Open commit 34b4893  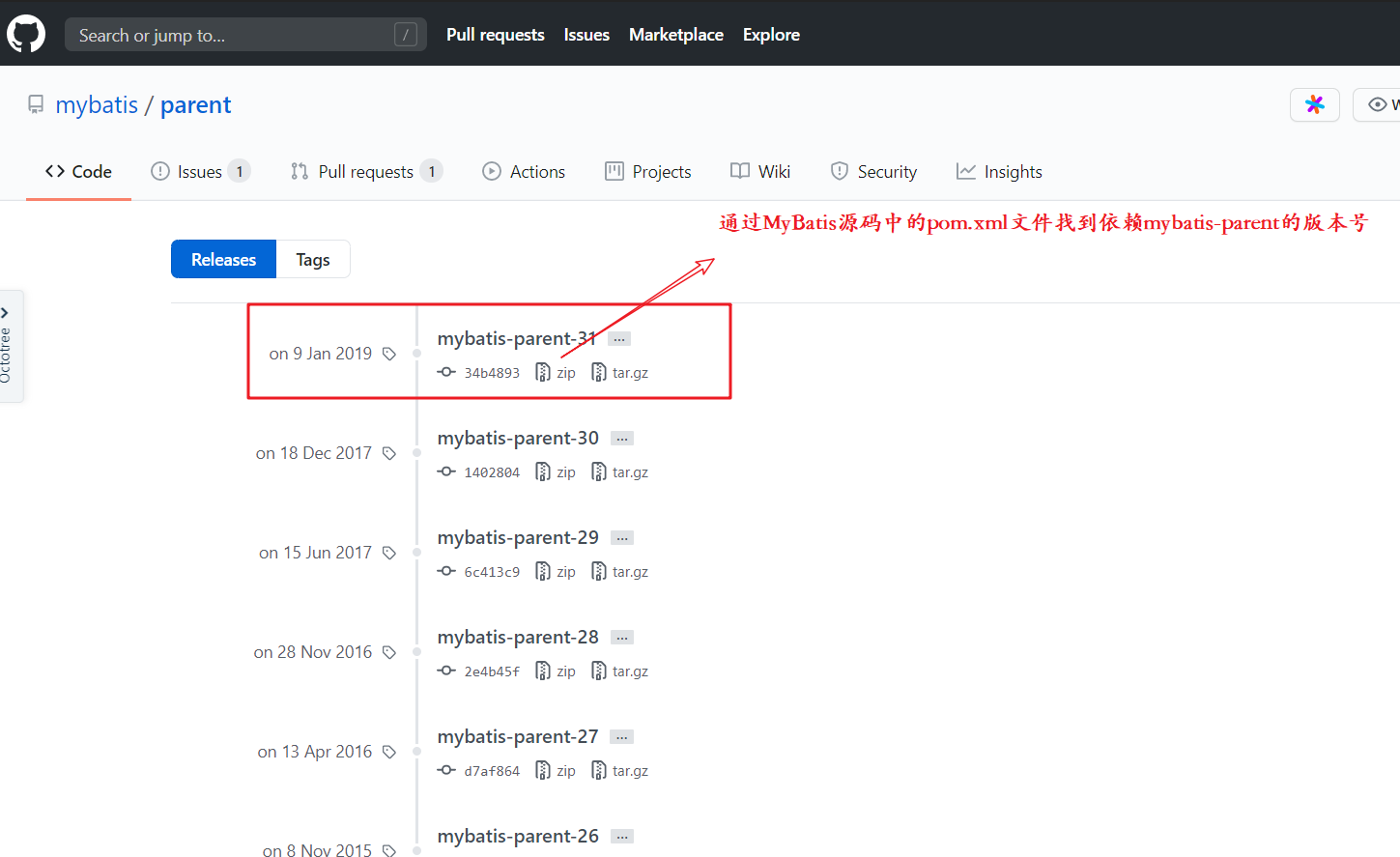pyautogui.click(x=492, y=373)
